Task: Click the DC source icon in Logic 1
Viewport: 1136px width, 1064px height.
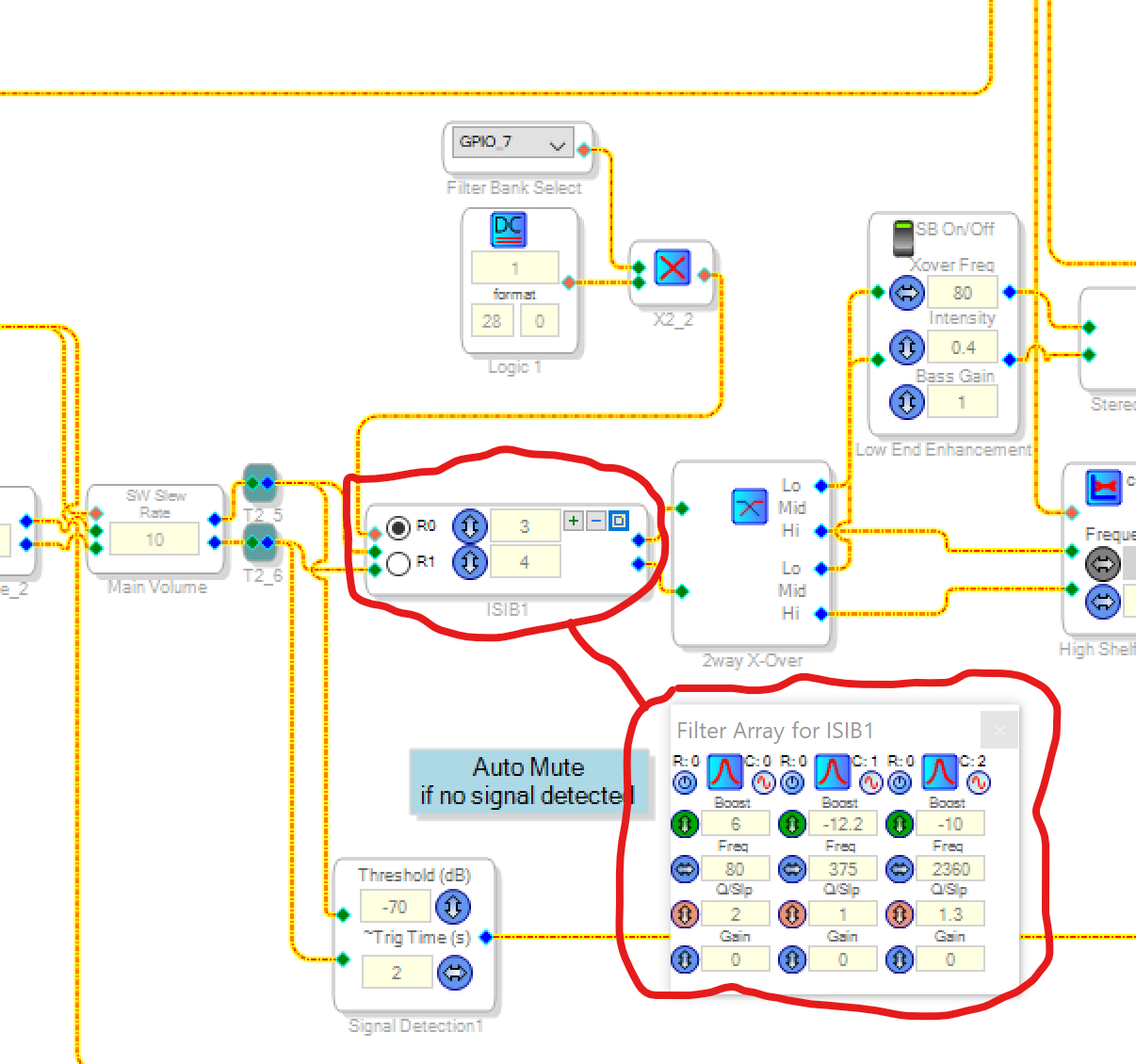Action: tap(508, 229)
